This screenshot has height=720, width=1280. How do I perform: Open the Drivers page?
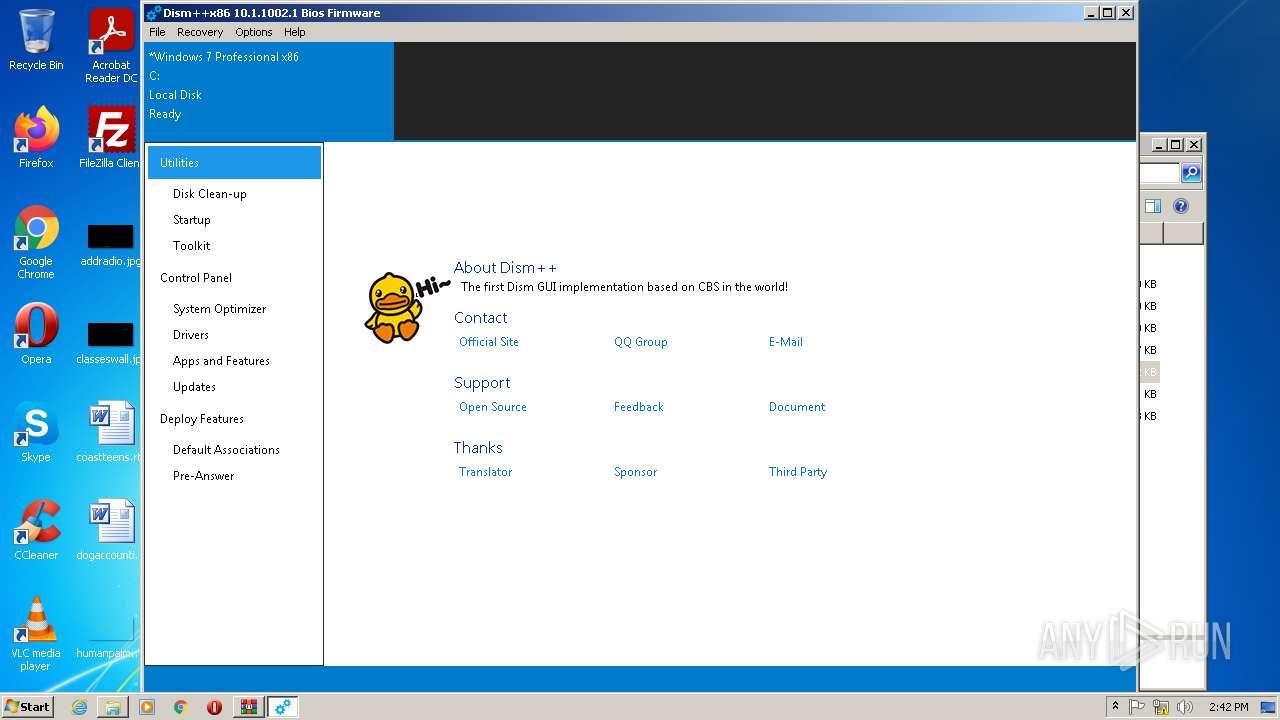pos(190,335)
